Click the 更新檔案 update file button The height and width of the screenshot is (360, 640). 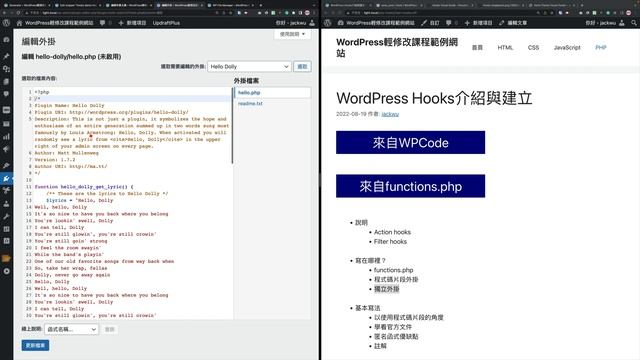pos(36,345)
